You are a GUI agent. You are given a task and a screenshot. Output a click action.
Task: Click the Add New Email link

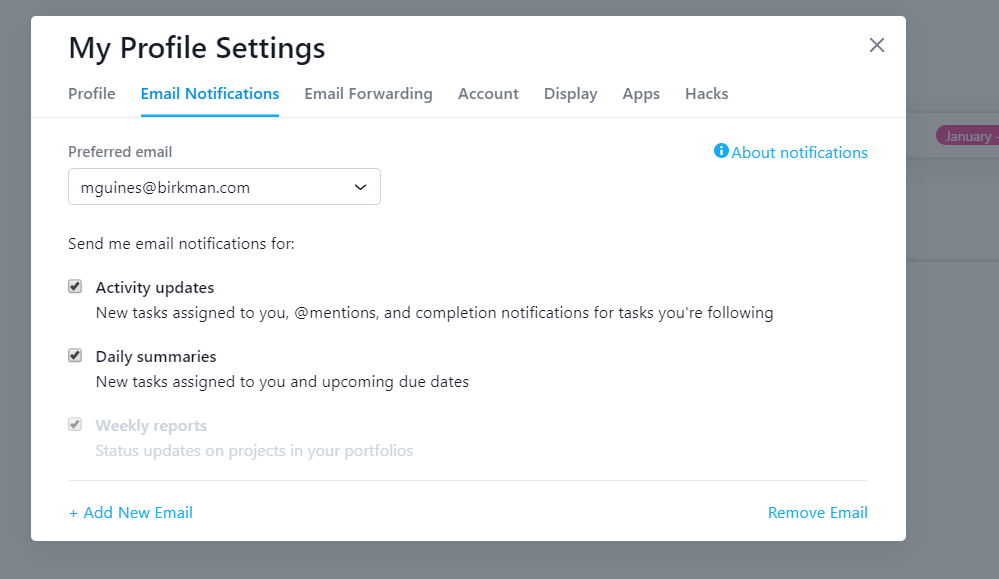tap(130, 513)
